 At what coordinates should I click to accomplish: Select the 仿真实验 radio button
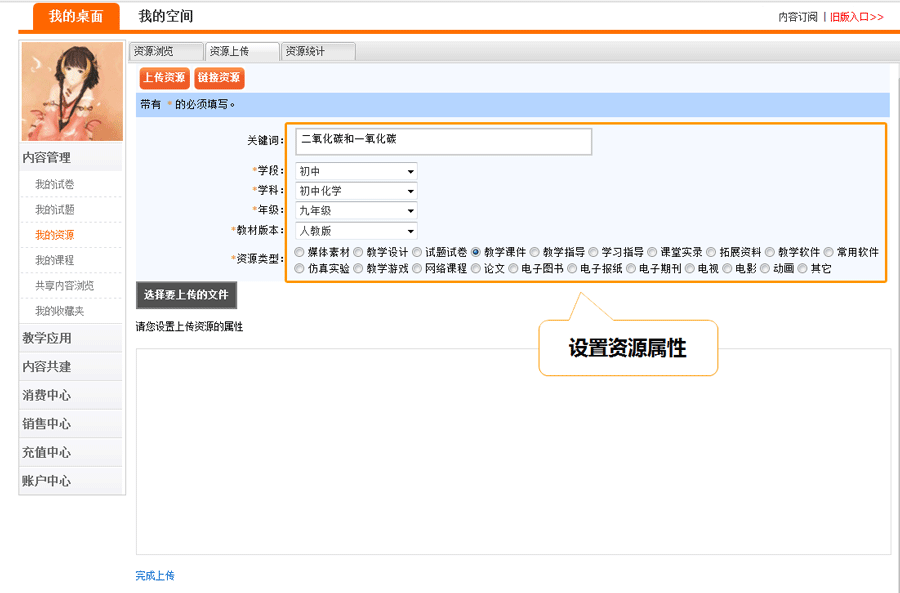(x=300, y=269)
